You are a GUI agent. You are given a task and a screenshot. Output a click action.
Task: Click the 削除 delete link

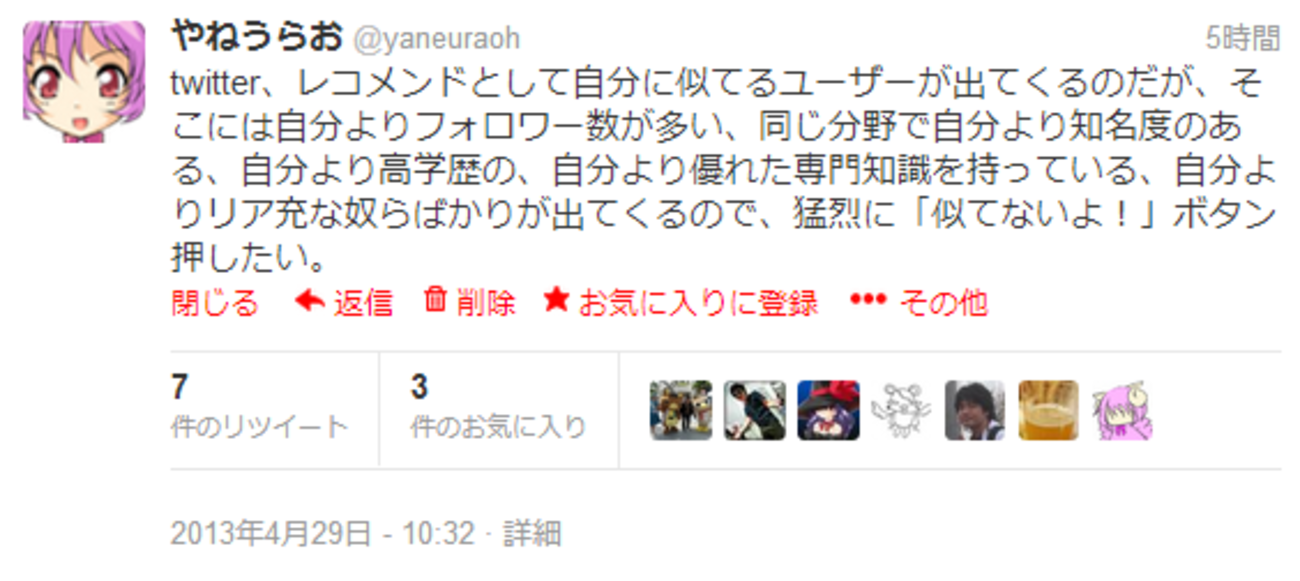tap(486, 303)
